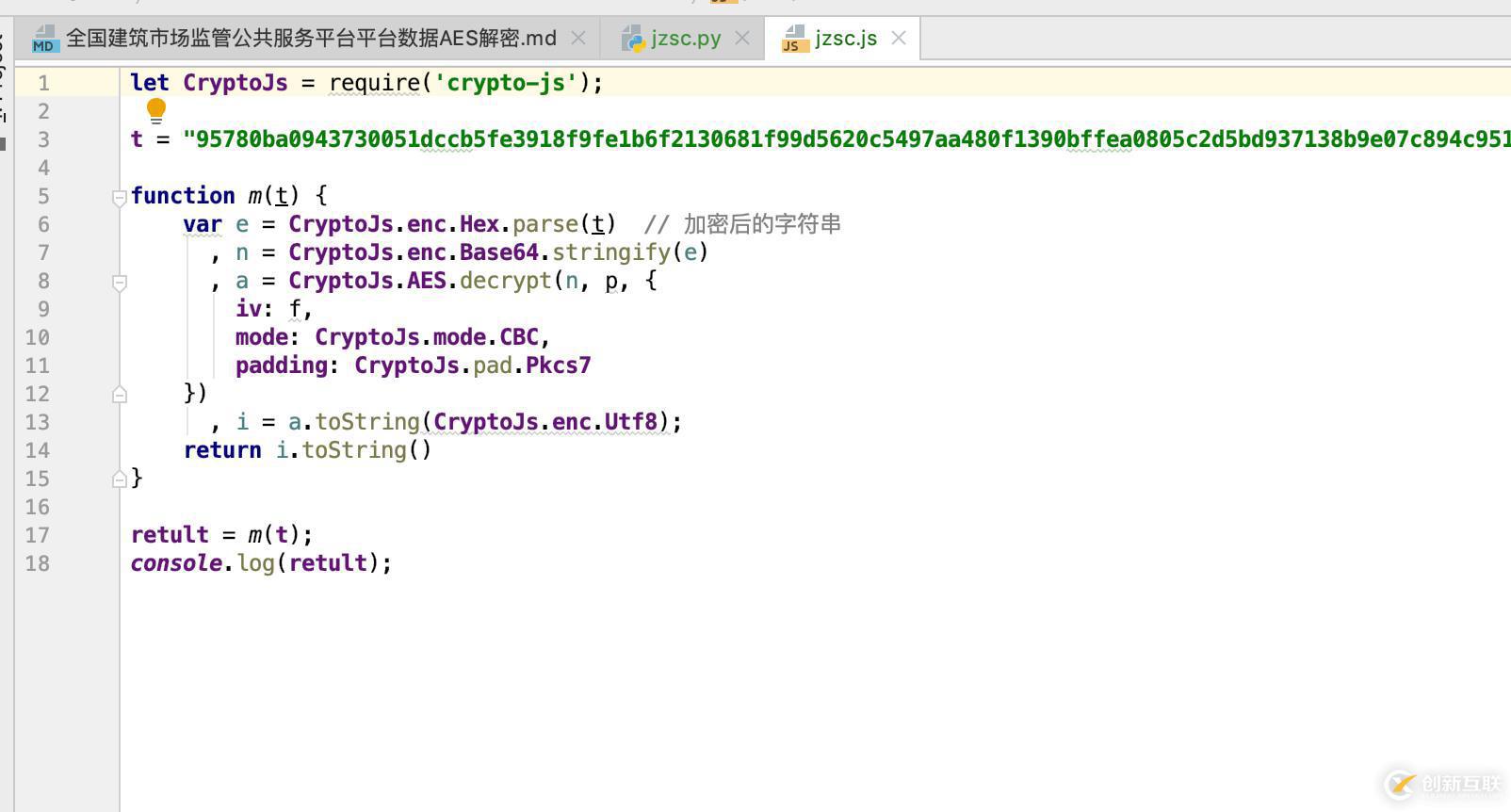
Task: Click 'require' on line 1
Action: (374, 84)
